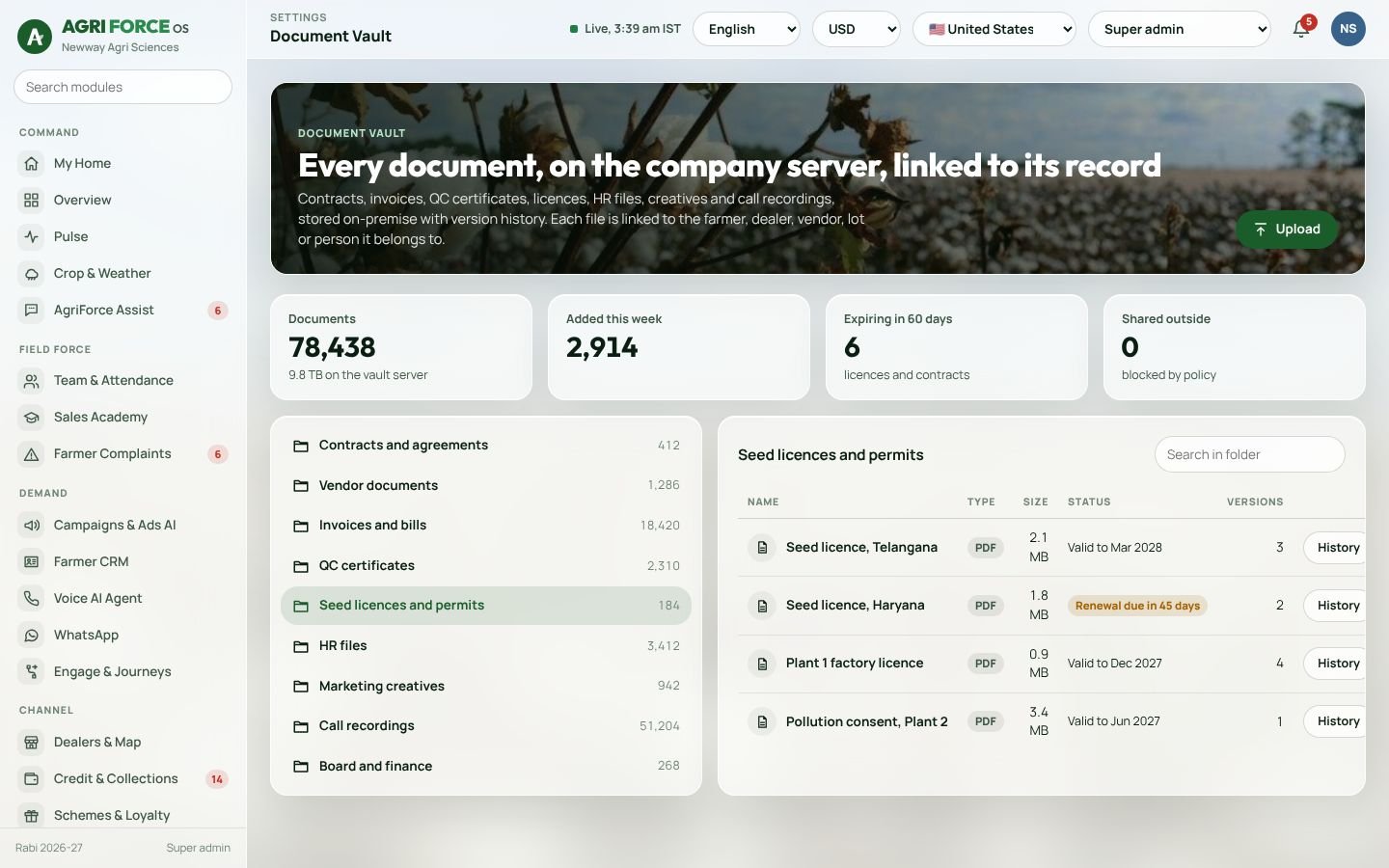Click the Campaigns & Ads AI megaphone icon
Viewport: 1389px width, 868px height.
pyautogui.click(x=32, y=525)
